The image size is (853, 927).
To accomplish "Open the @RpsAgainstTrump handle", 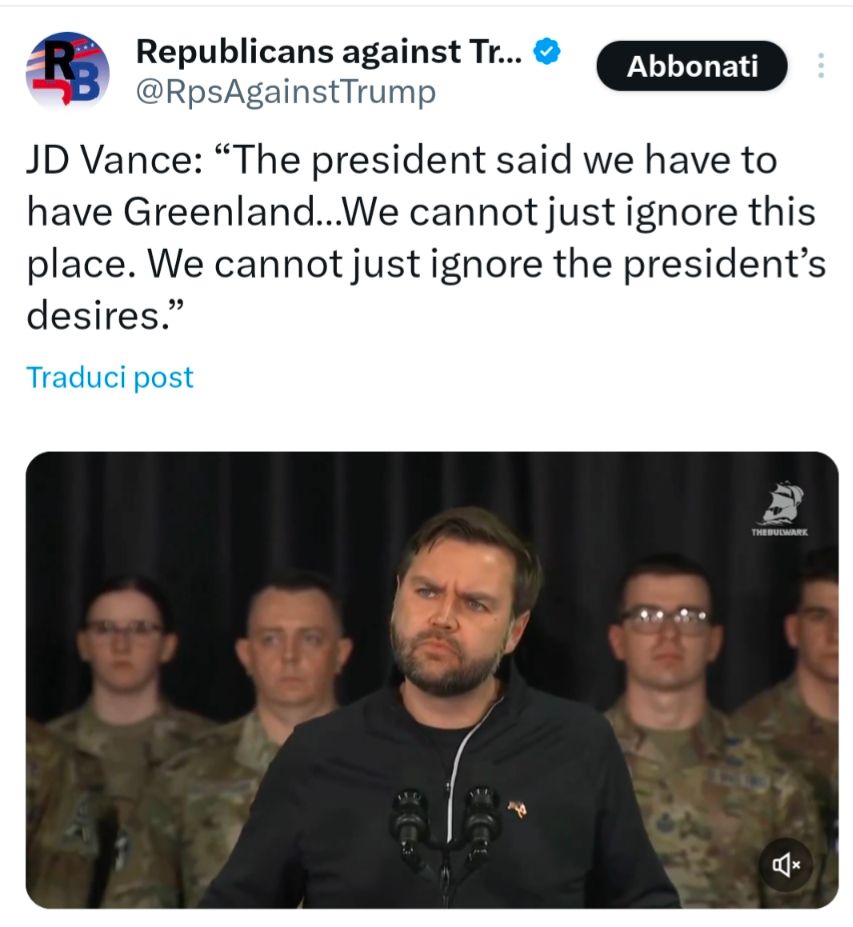I will 286,92.
